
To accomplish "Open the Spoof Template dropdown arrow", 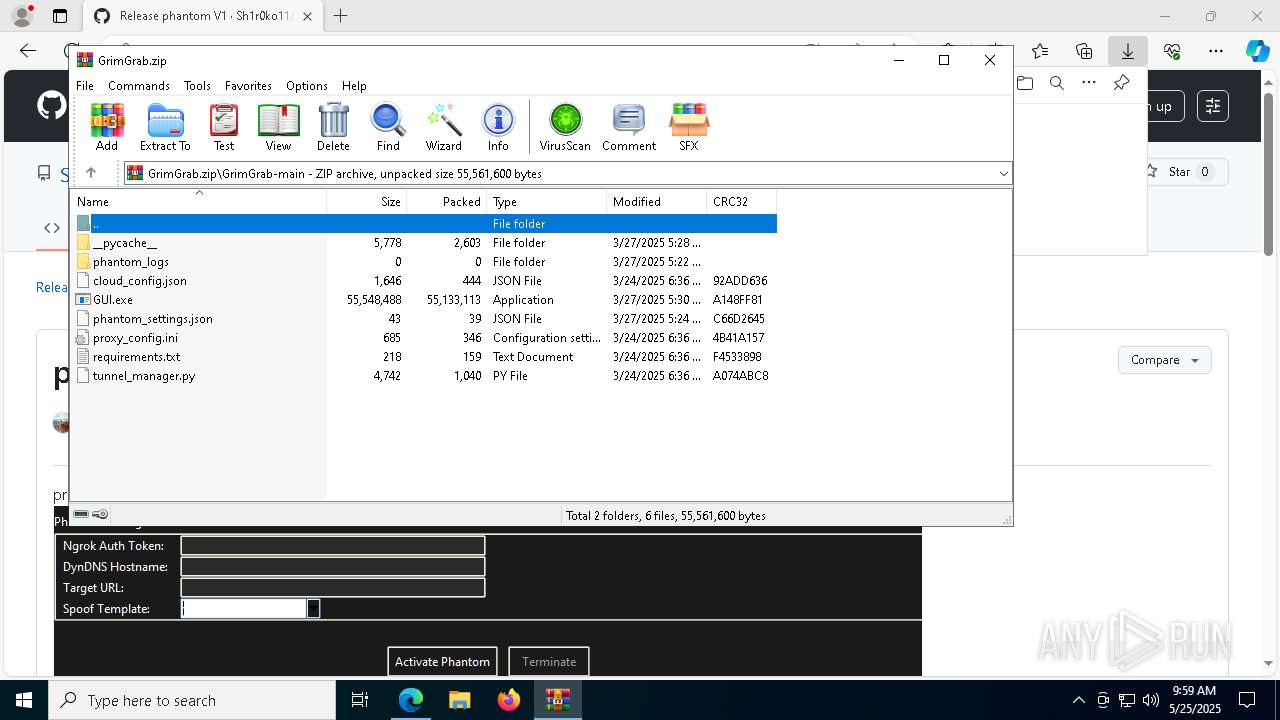I will tap(313, 608).
